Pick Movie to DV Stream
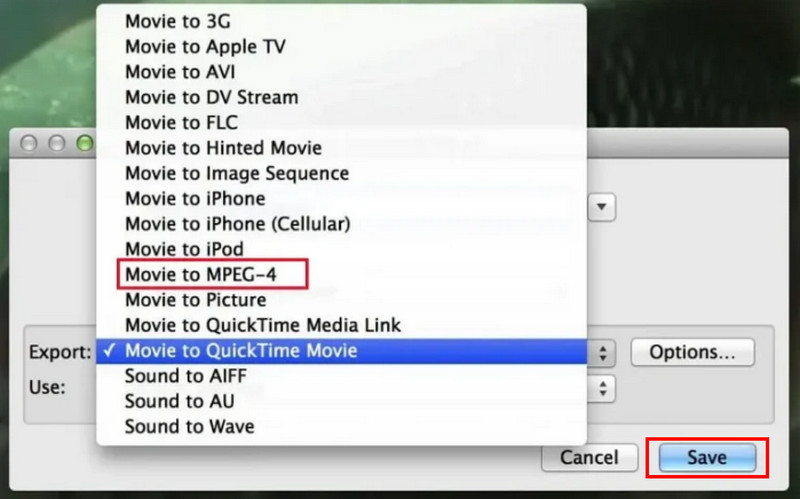The image size is (800, 499). click(x=341, y=97)
